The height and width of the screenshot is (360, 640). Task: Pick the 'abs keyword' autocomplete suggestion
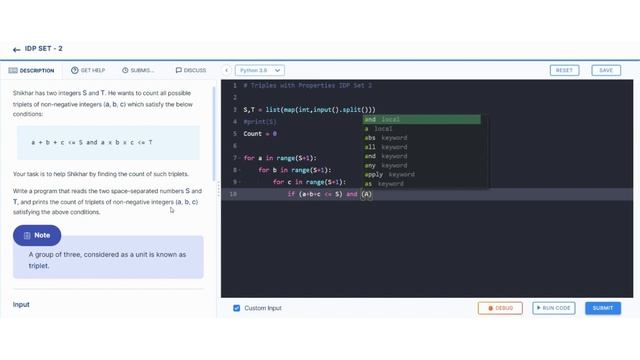422,138
